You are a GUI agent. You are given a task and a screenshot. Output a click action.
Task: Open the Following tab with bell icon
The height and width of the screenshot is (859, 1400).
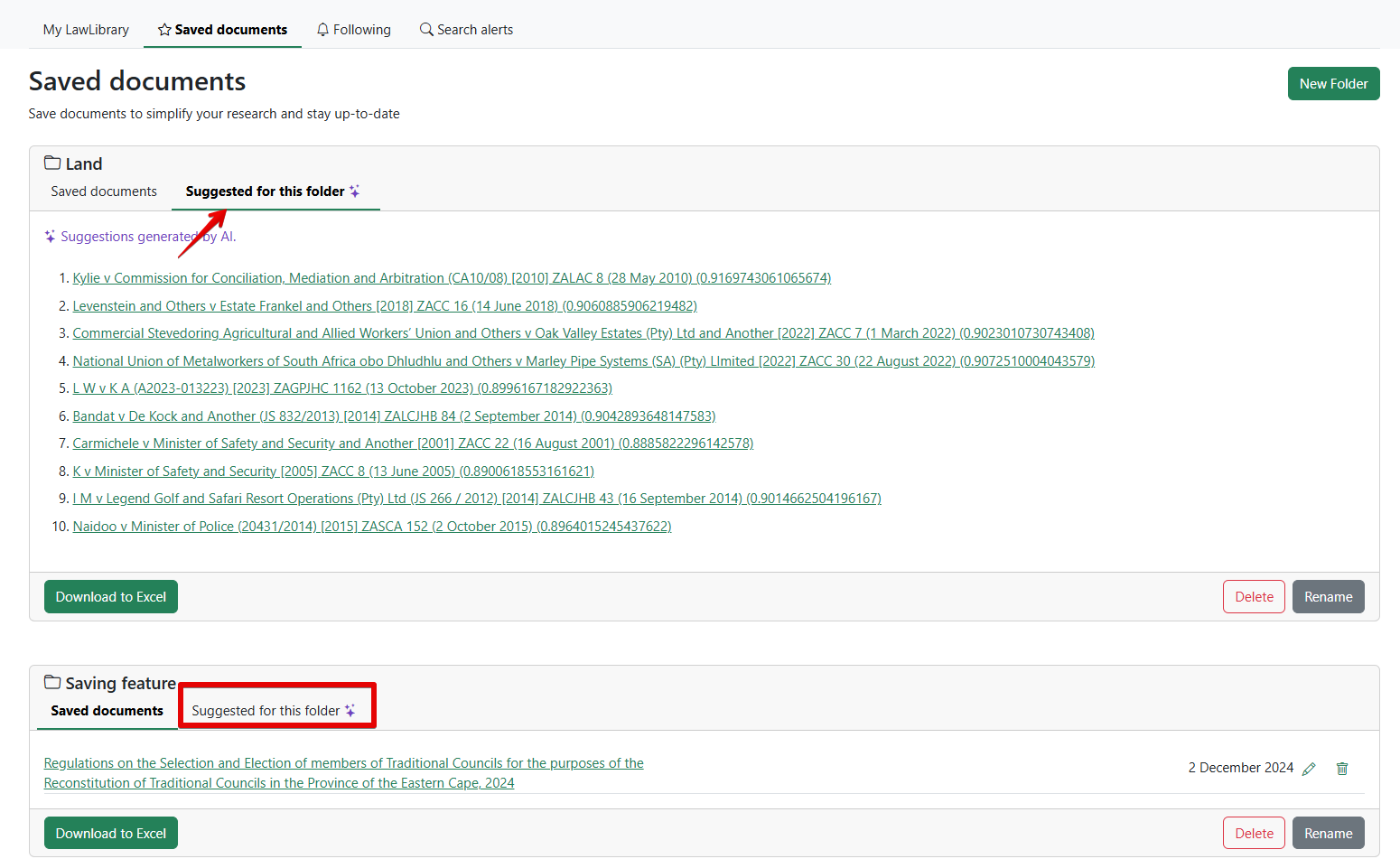coord(353,30)
